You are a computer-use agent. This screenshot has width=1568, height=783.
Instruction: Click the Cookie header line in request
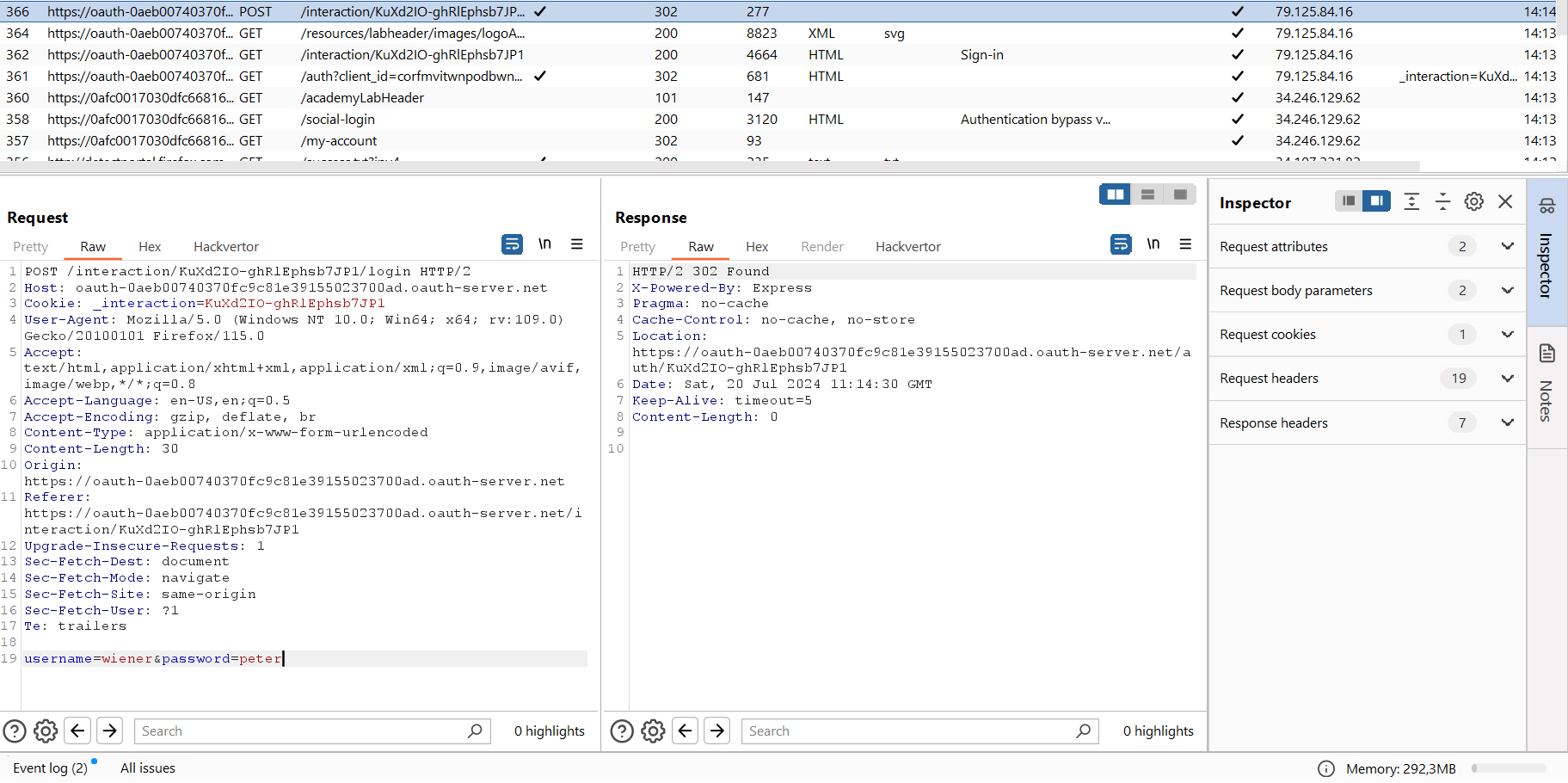pos(205,303)
